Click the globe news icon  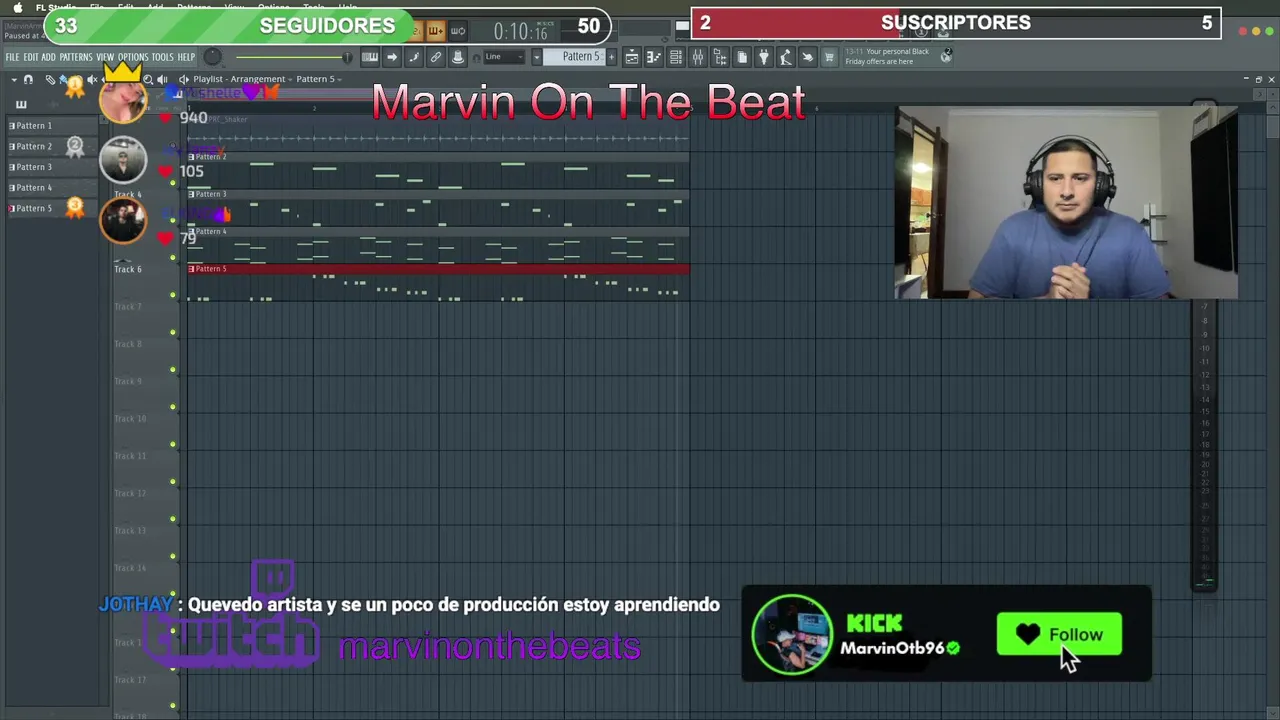[x=946, y=56]
